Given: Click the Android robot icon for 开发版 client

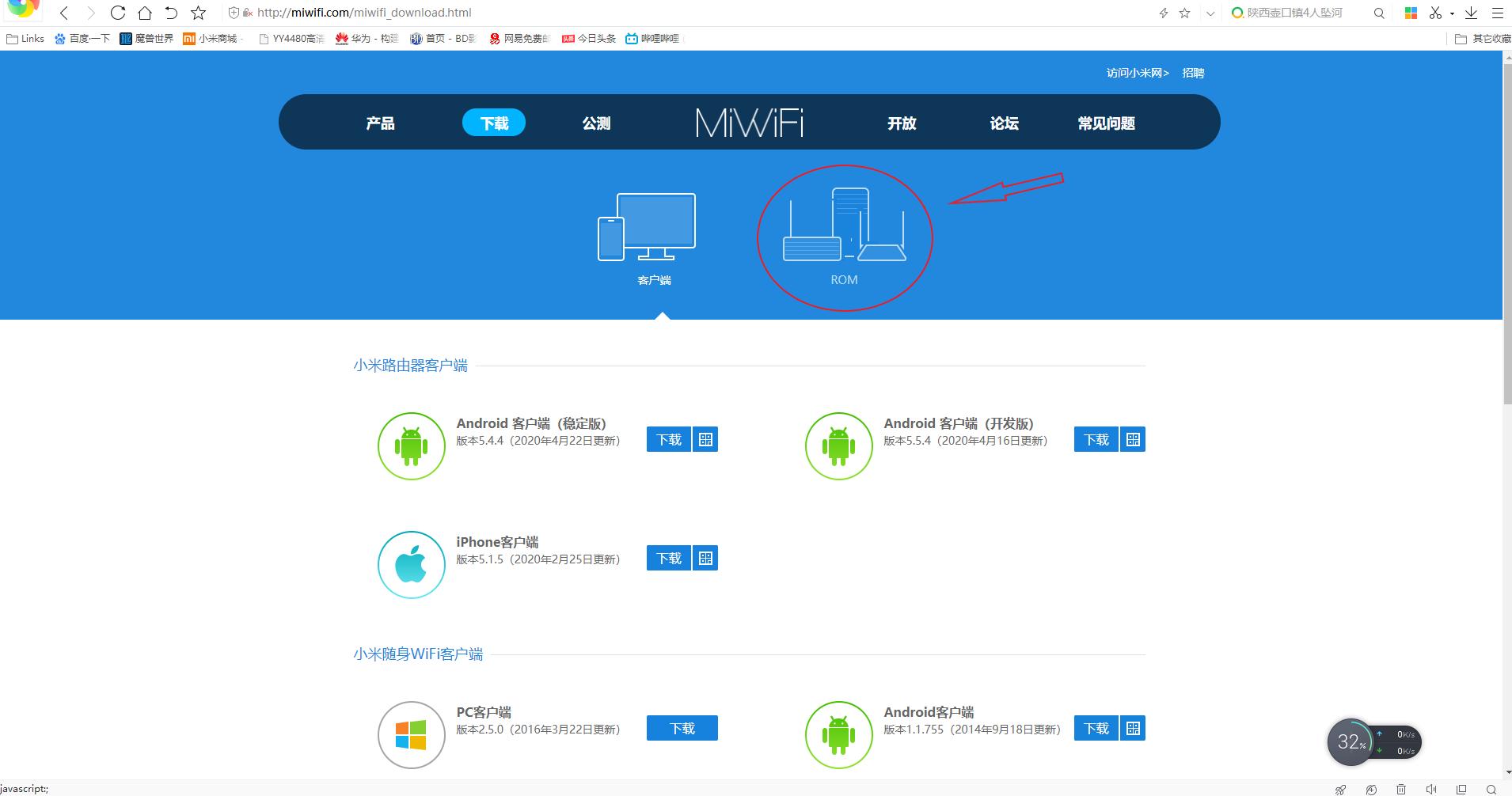Looking at the screenshot, I should (x=838, y=445).
